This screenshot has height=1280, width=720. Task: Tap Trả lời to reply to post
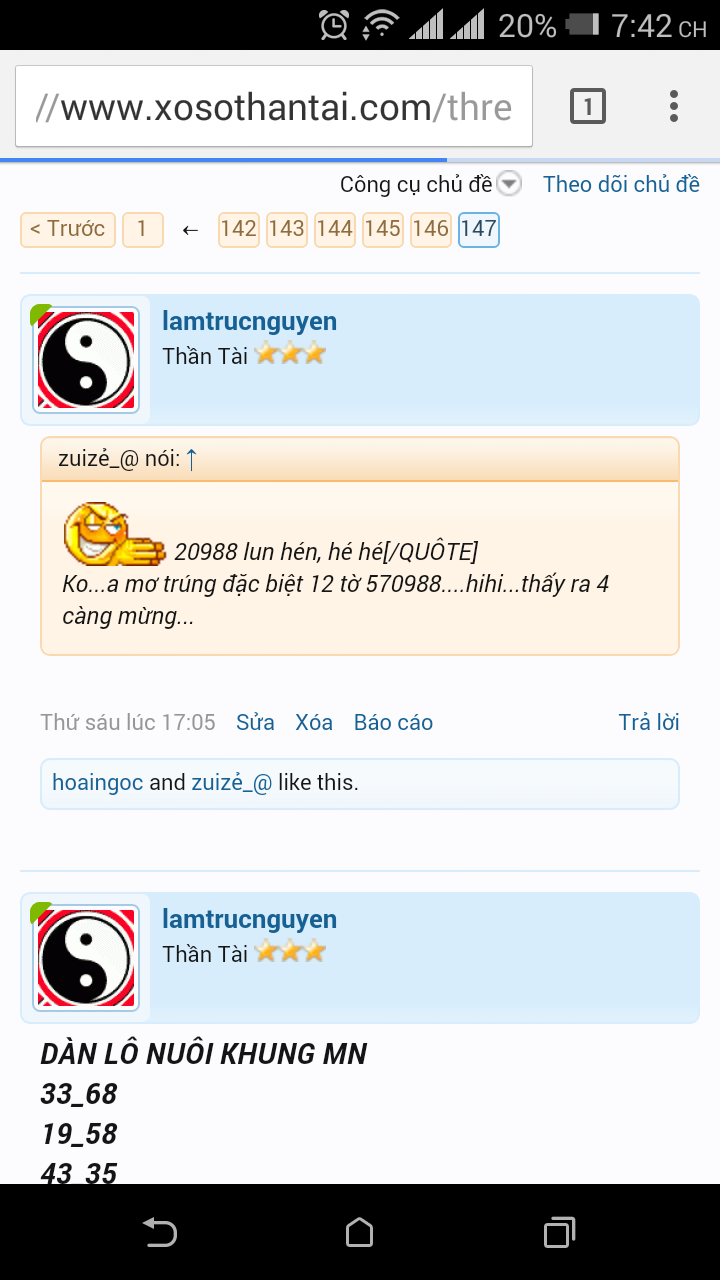pyautogui.click(x=649, y=722)
